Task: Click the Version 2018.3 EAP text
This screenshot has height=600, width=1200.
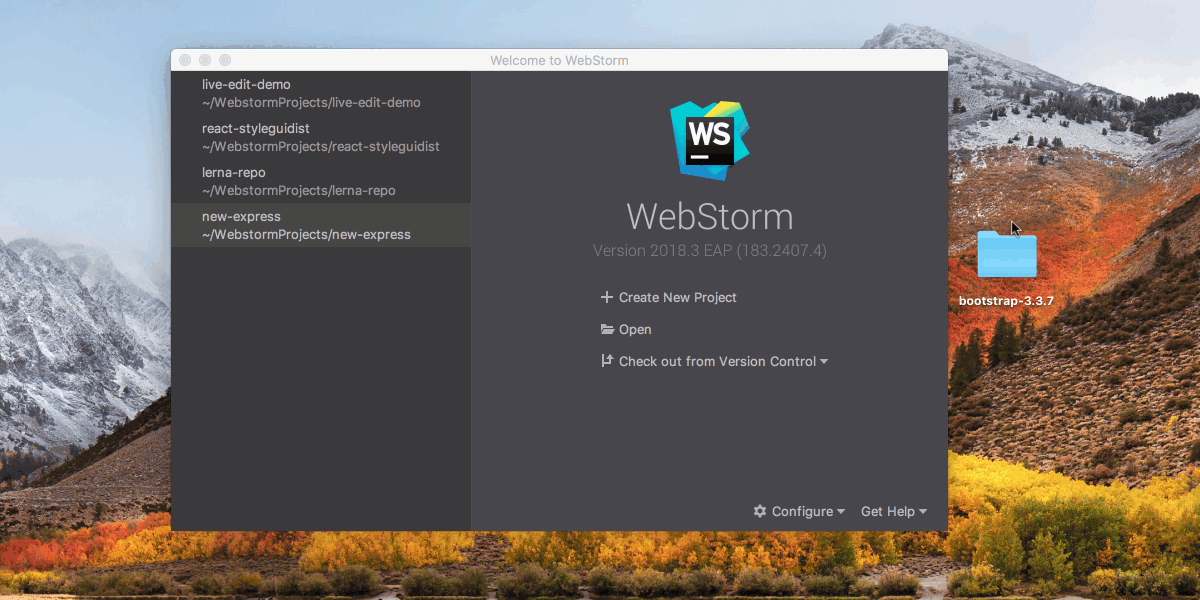Action: [710, 250]
